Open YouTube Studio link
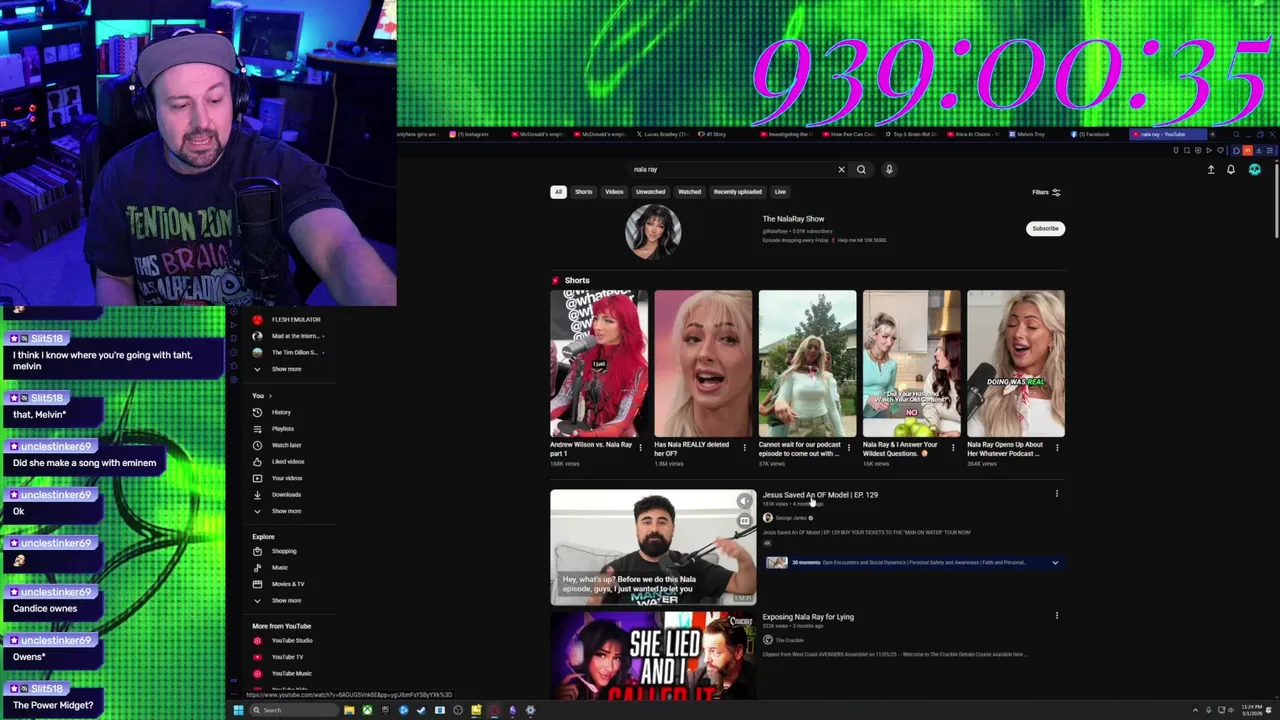 pos(292,640)
